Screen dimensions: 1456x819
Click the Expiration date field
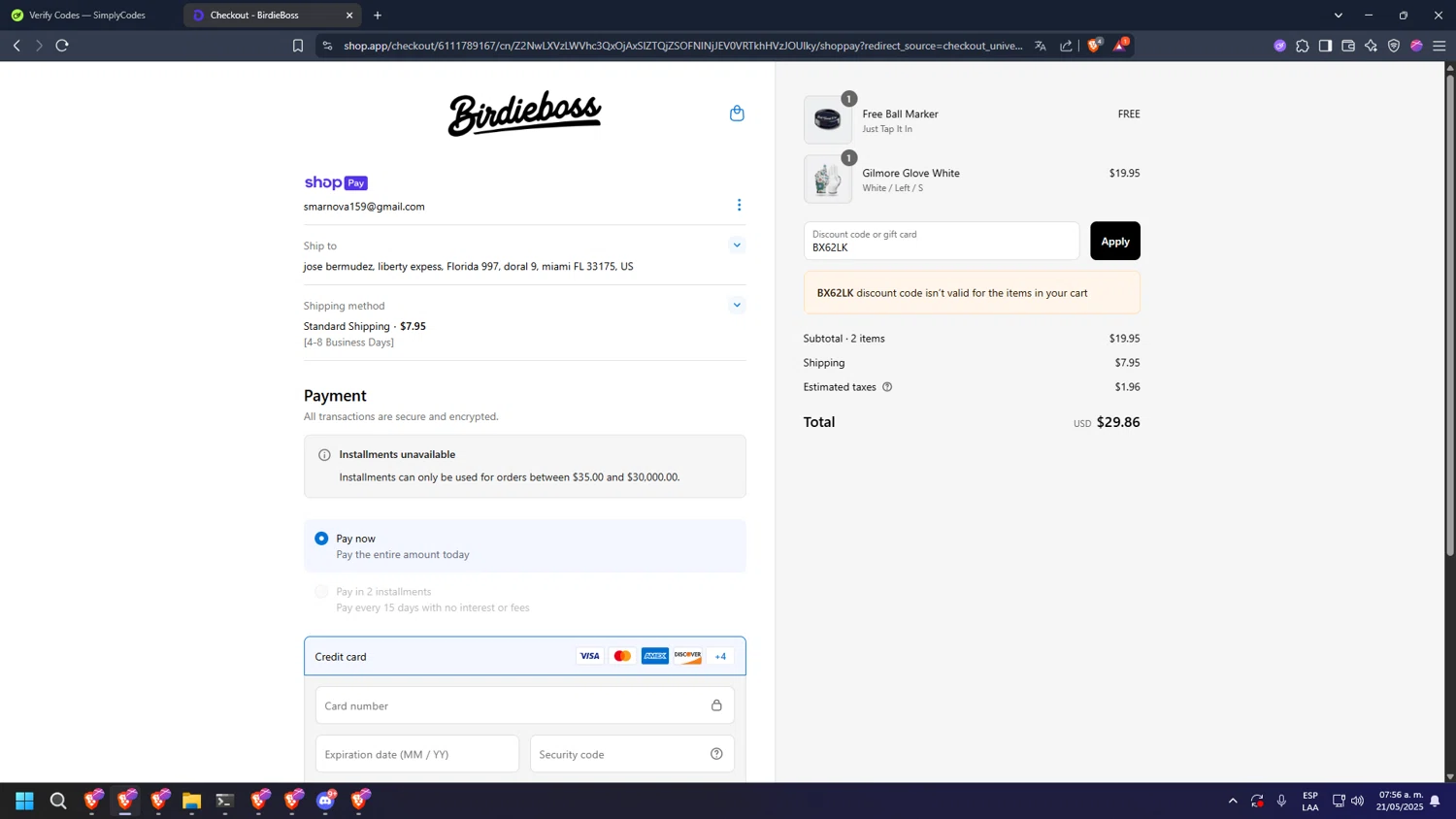pos(417,754)
